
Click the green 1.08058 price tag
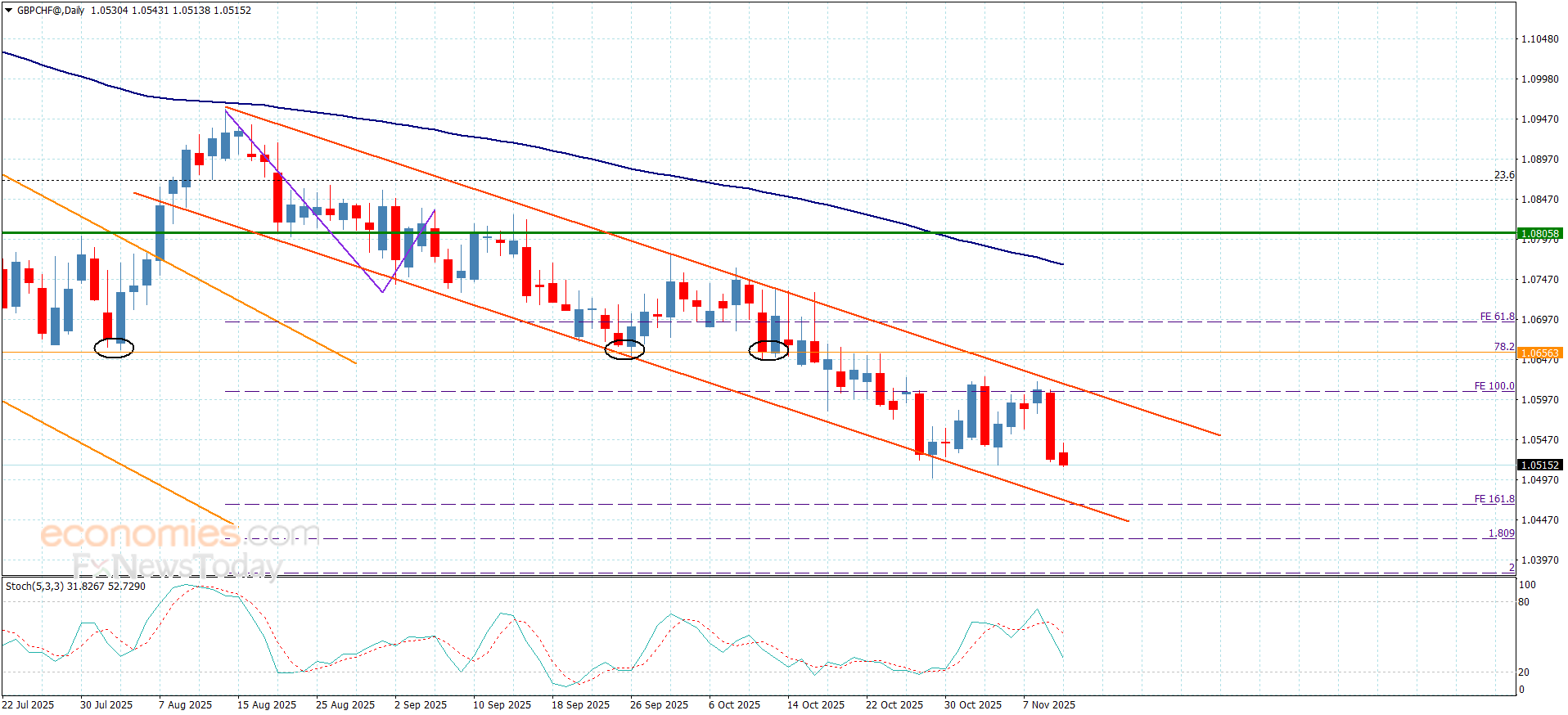pyautogui.click(x=1539, y=233)
